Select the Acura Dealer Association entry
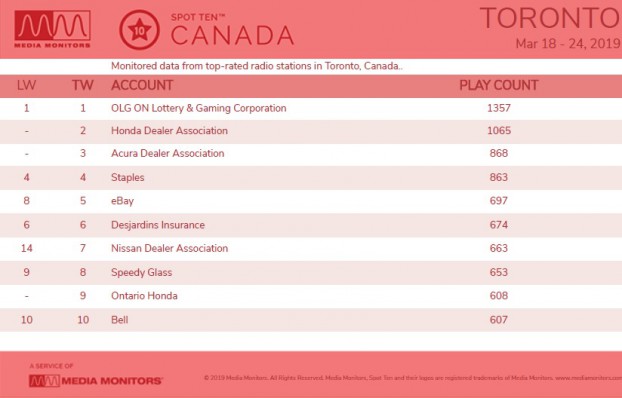 coord(167,153)
